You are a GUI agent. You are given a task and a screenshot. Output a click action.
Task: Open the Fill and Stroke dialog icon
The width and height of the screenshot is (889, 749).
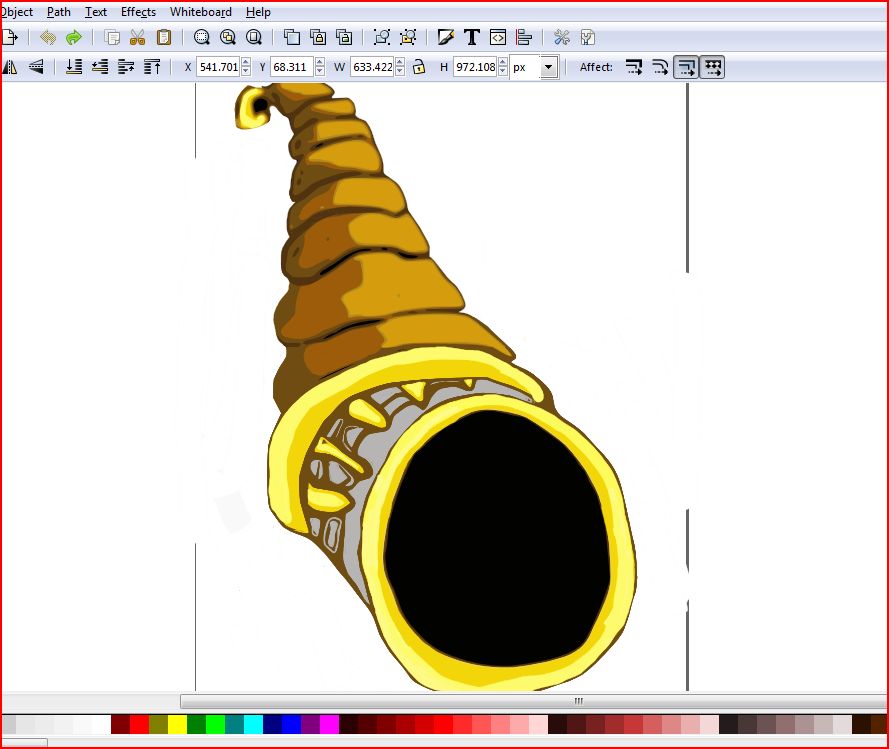[446, 38]
